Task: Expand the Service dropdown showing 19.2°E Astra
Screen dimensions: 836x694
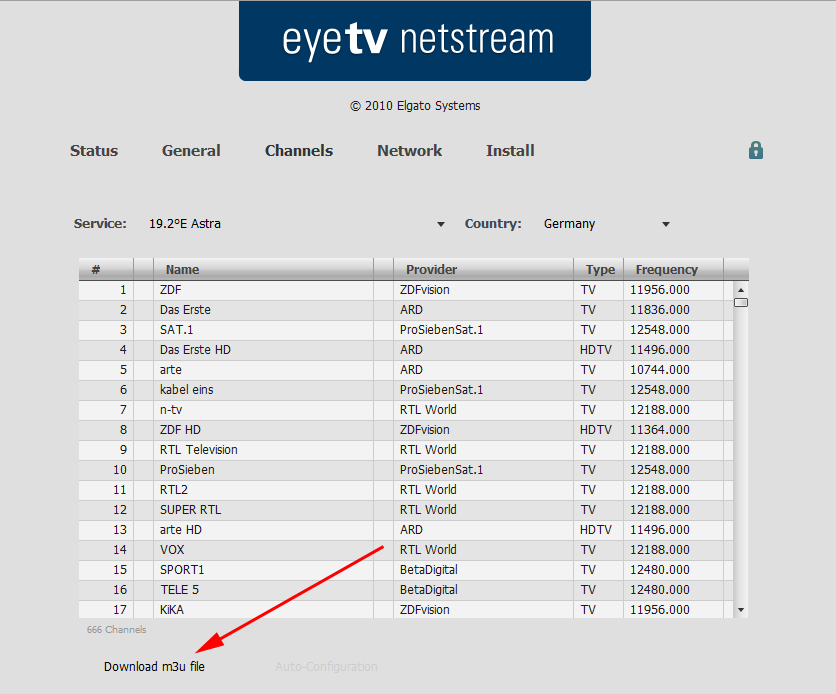Action: 296,224
